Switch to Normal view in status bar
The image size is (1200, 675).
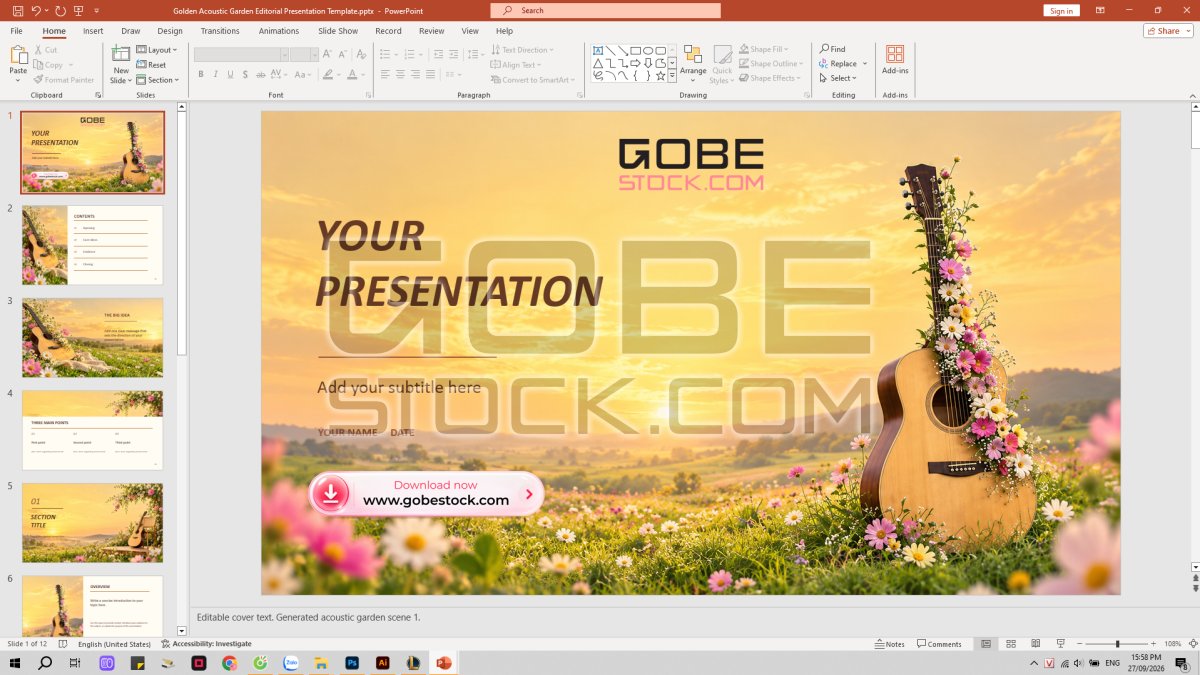click(986, 644)
